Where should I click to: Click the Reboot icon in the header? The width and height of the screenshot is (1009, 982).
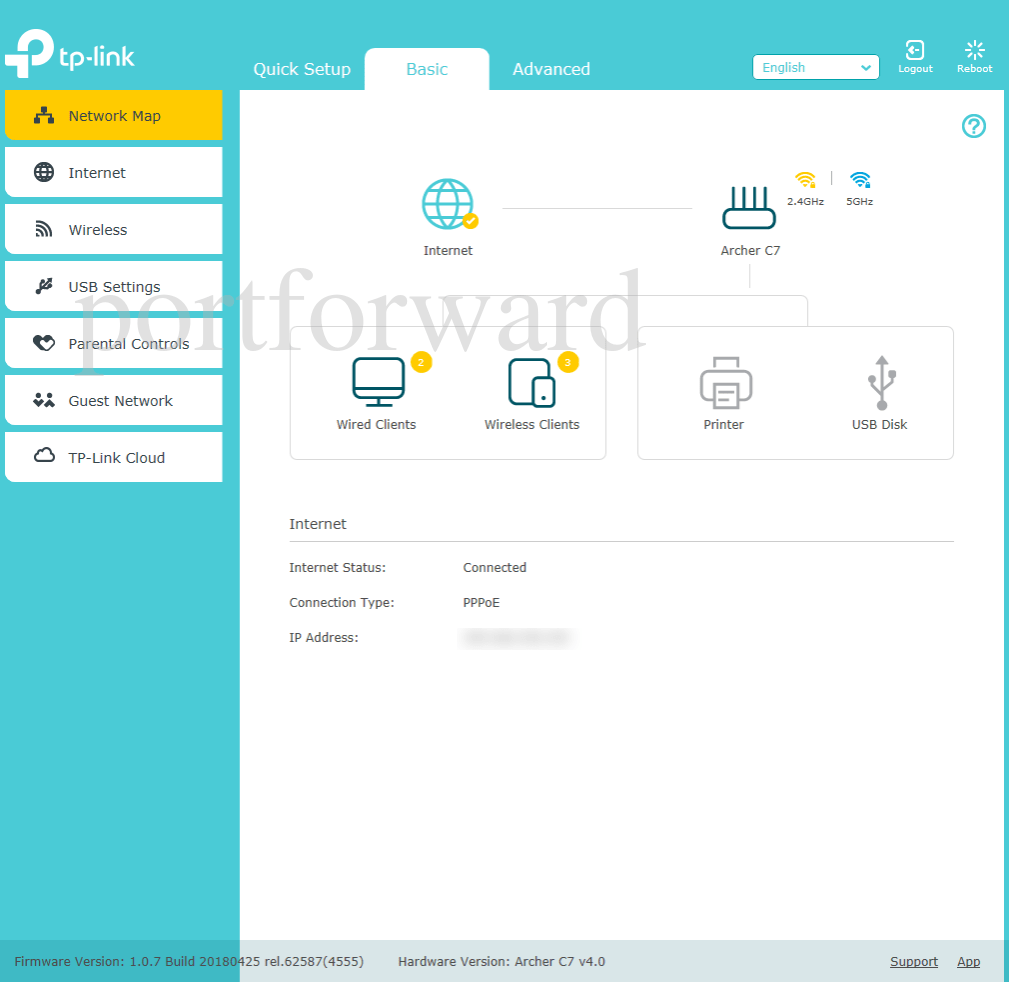coord(973,55)
